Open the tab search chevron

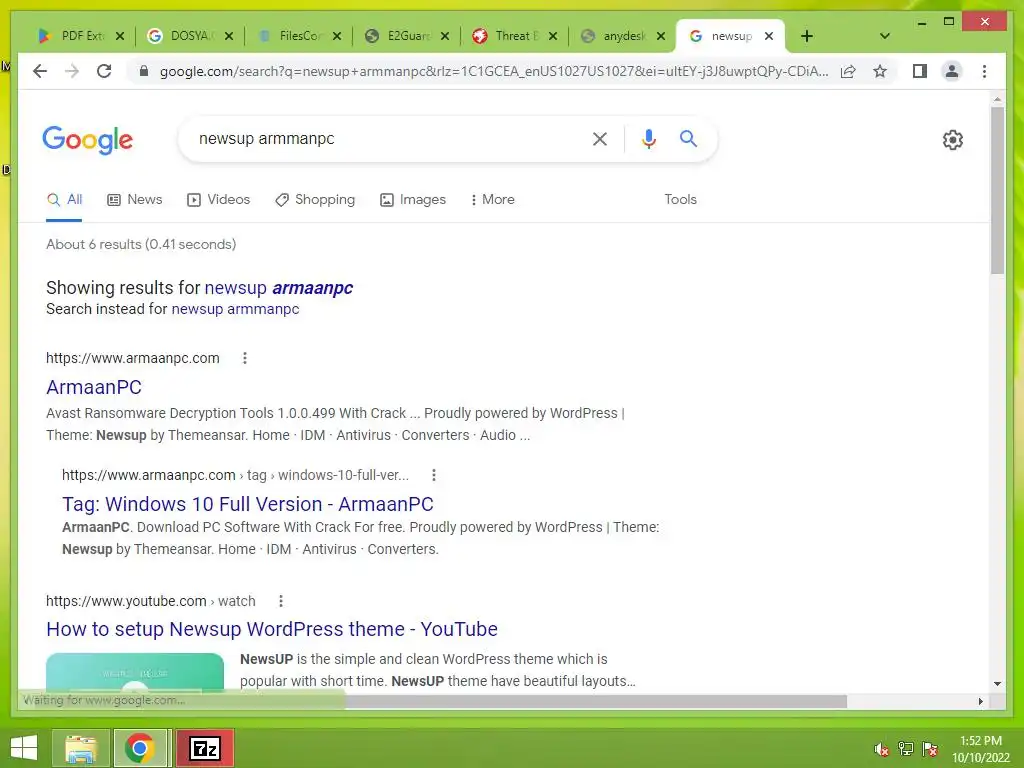click(884, 36)
